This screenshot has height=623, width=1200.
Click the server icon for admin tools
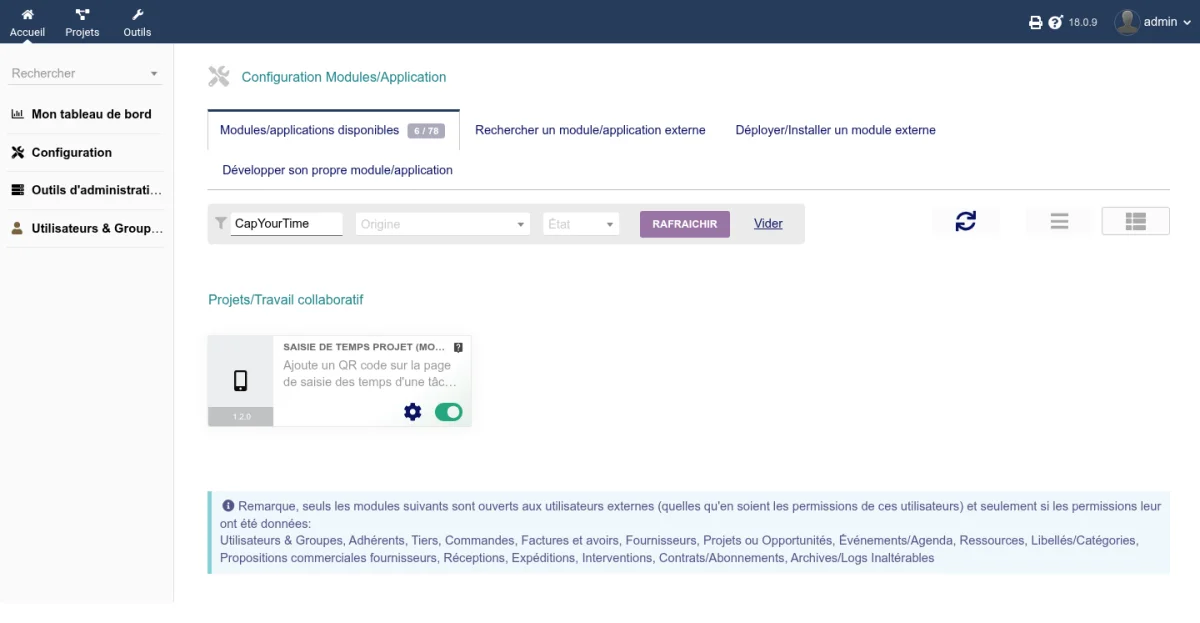point(17,190)
